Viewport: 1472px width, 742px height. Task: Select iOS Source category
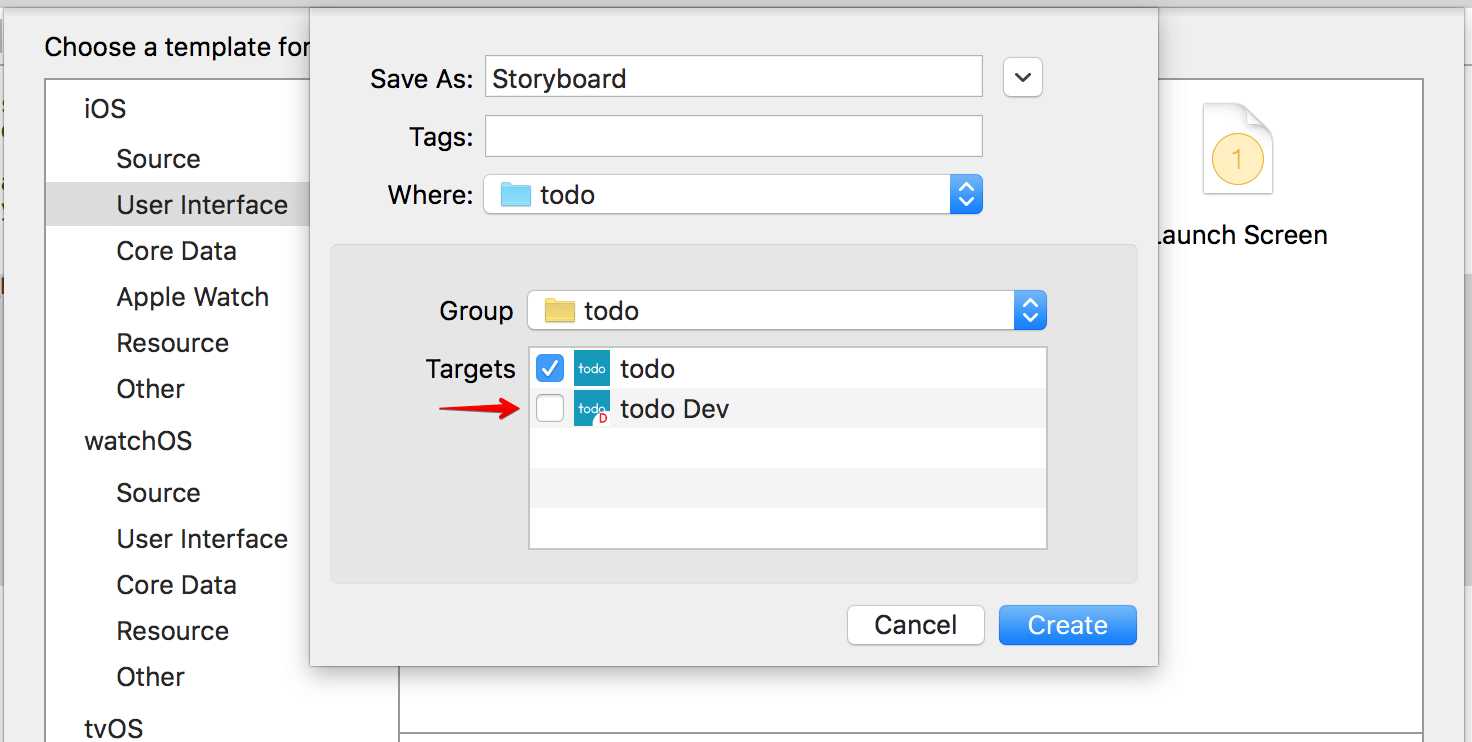(158, 159)
